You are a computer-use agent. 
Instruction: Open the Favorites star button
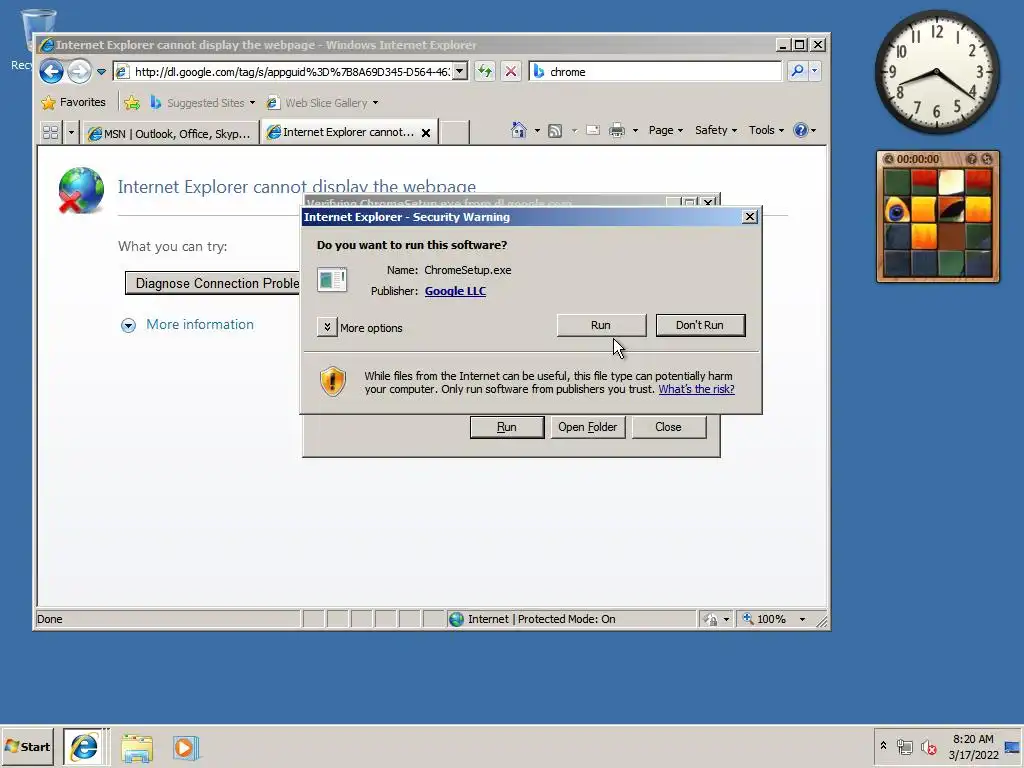(x=73, y=103)
